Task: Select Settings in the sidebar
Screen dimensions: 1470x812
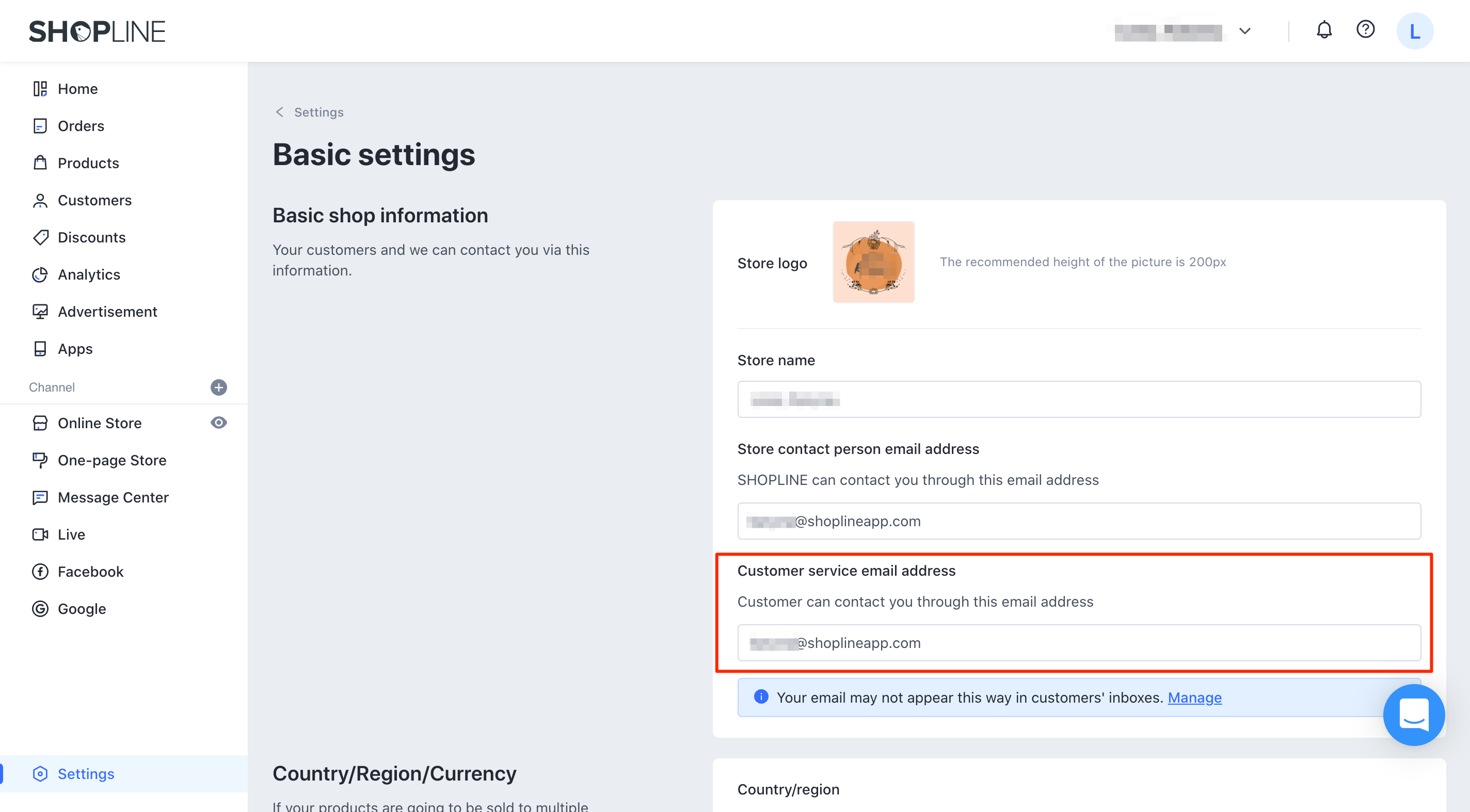Action: point(86,773)
